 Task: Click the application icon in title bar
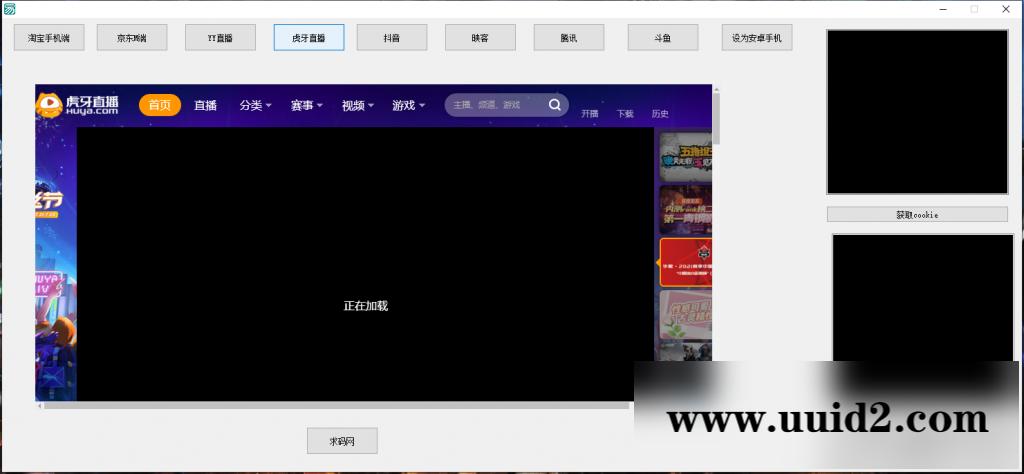pyautogui.click(x=9, y=9)
